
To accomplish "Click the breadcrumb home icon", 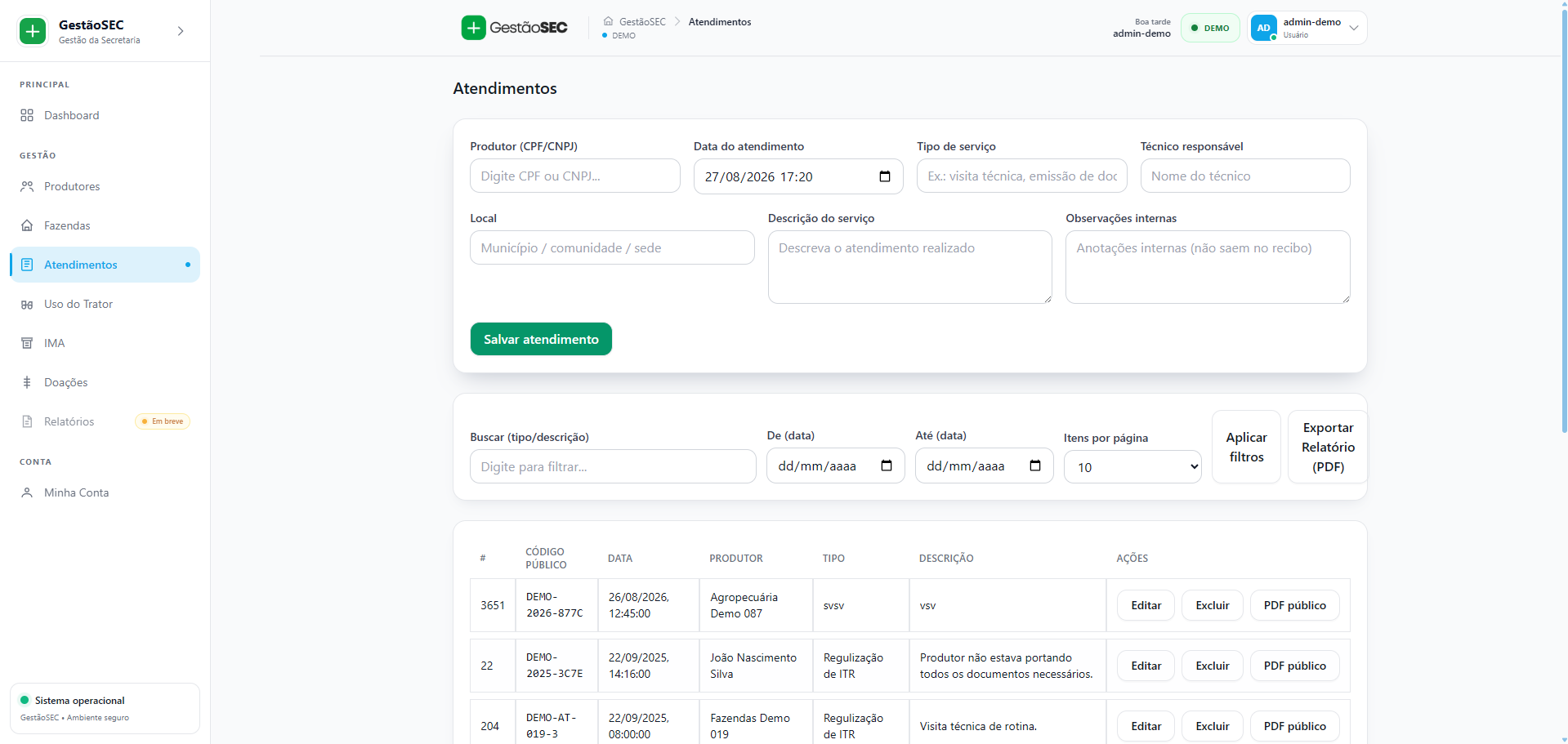I will (608, 21).
